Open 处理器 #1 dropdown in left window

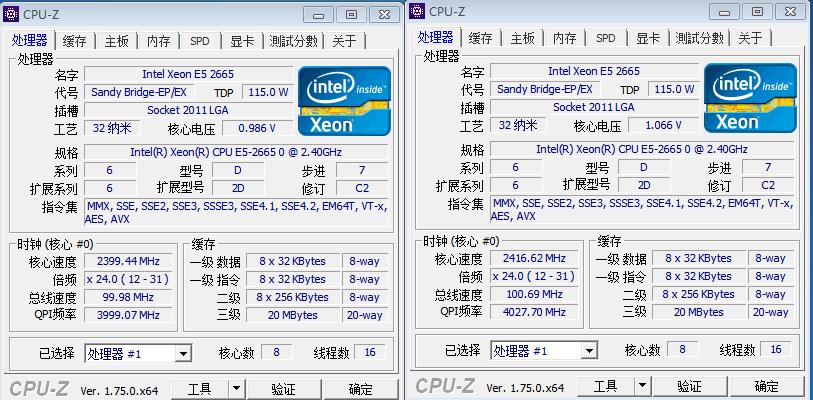(183, 353)
